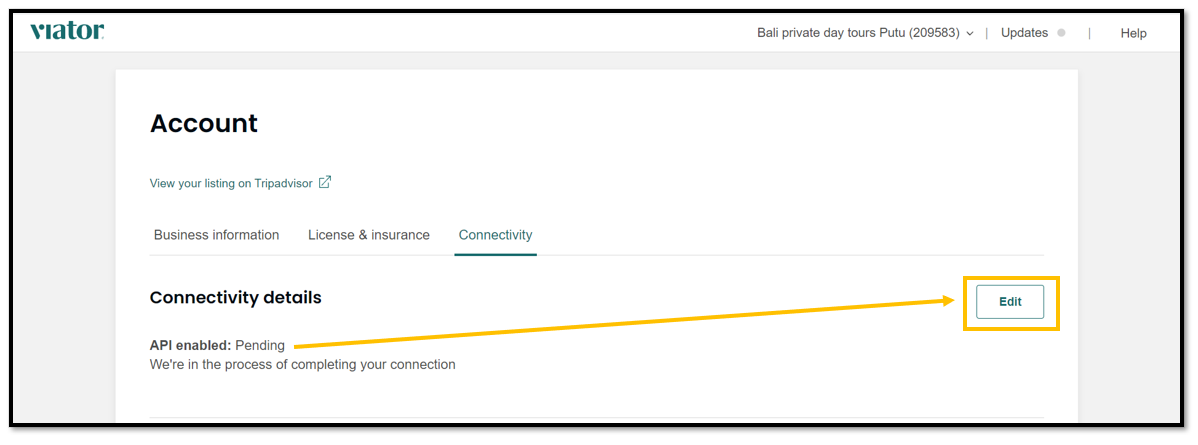1198x445 pixels.
Task: Open the external link icon beside Tripadvisor listing
Action: (325, 183)
